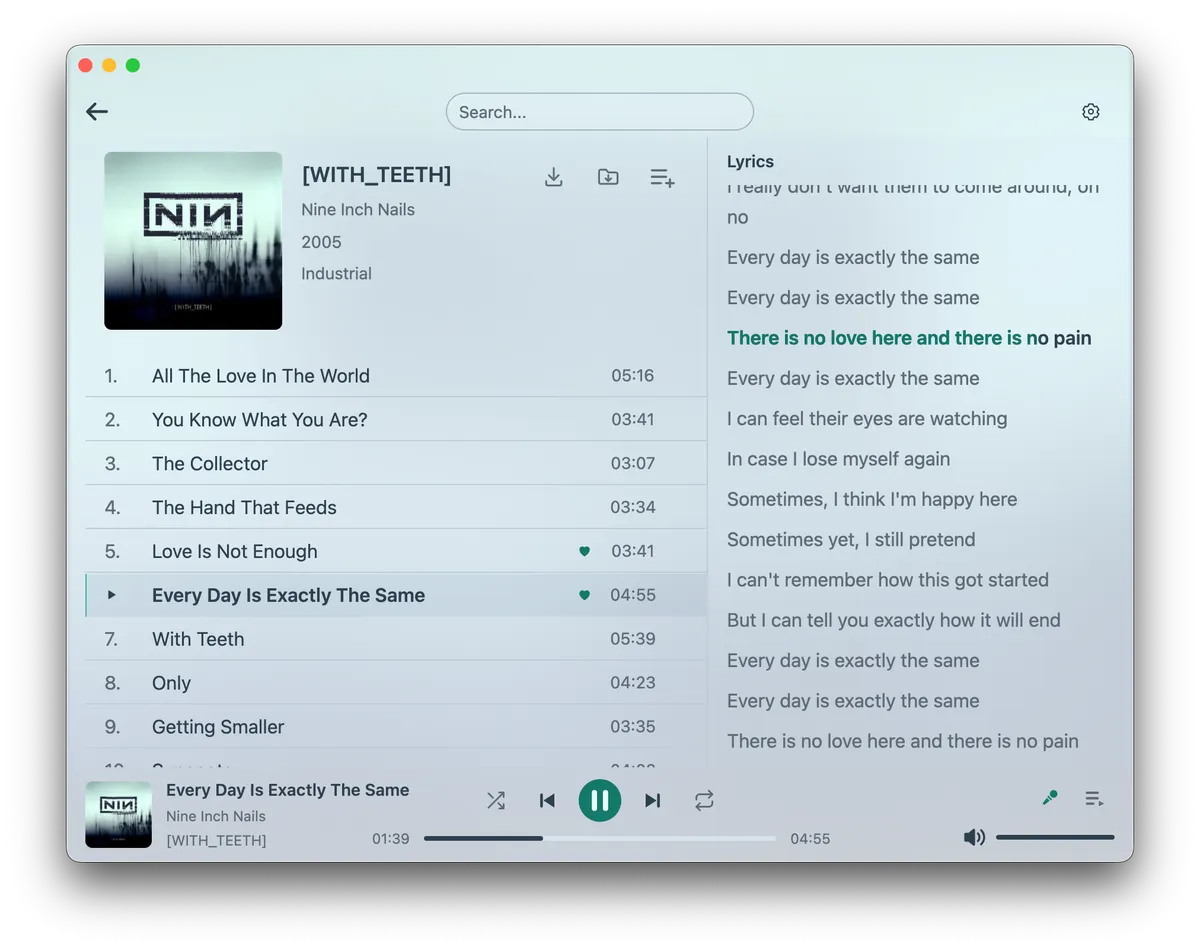Play track Love Is Not Enough
The image size is (1200, 950).
396,551
